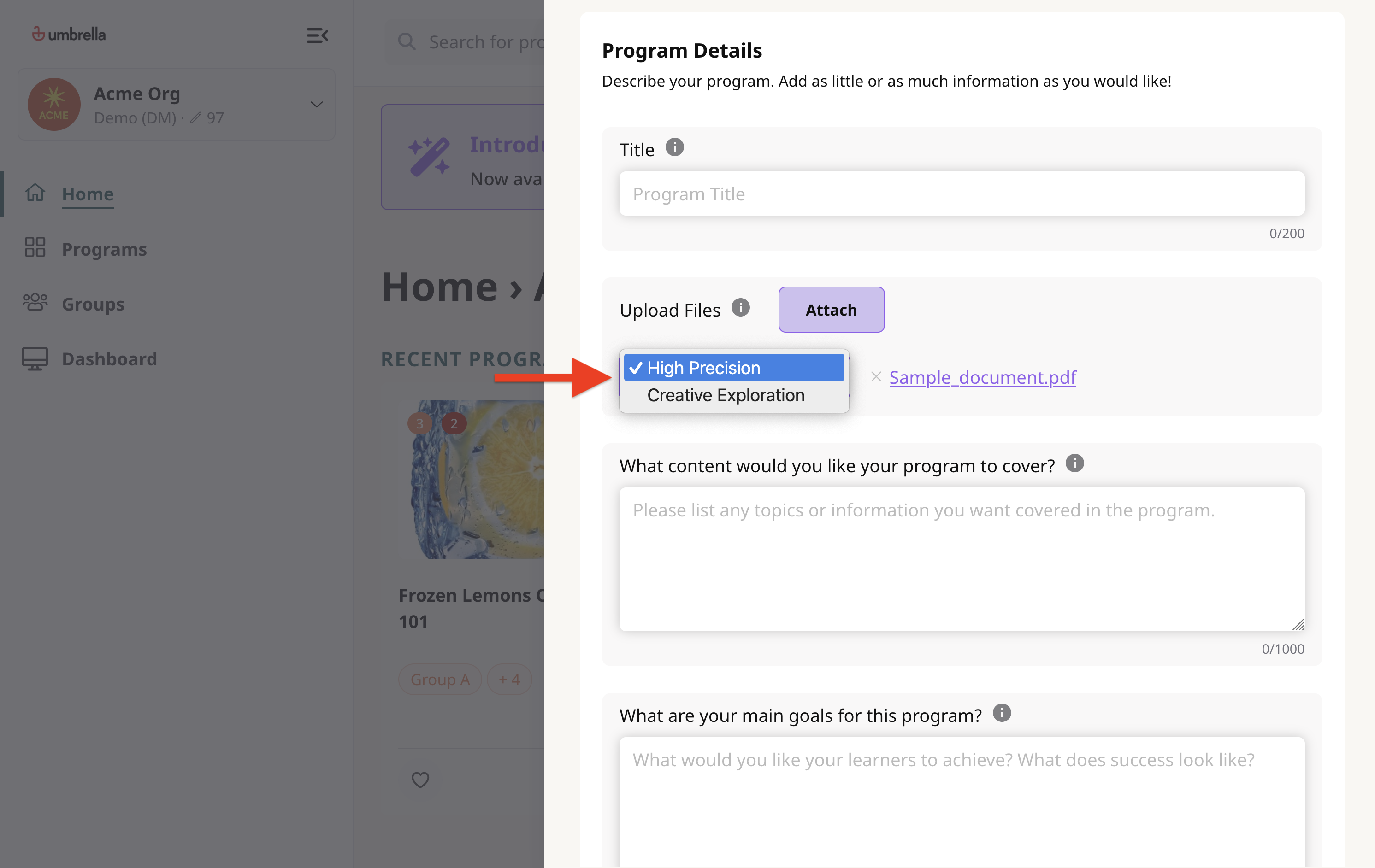The image size is (1375, 868).
Task: Collapse the sidebar menu icon
Action: pyautogui.click(x=317, y=35)
